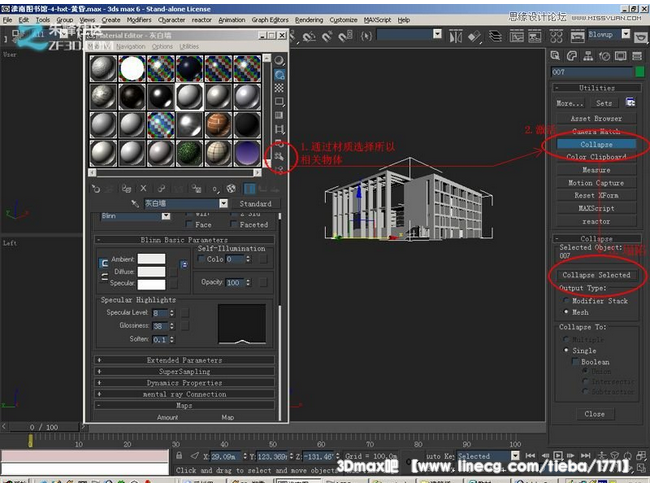Click the Material Effects Channel icon
658x483 pixels.
(x=215, y=189)
